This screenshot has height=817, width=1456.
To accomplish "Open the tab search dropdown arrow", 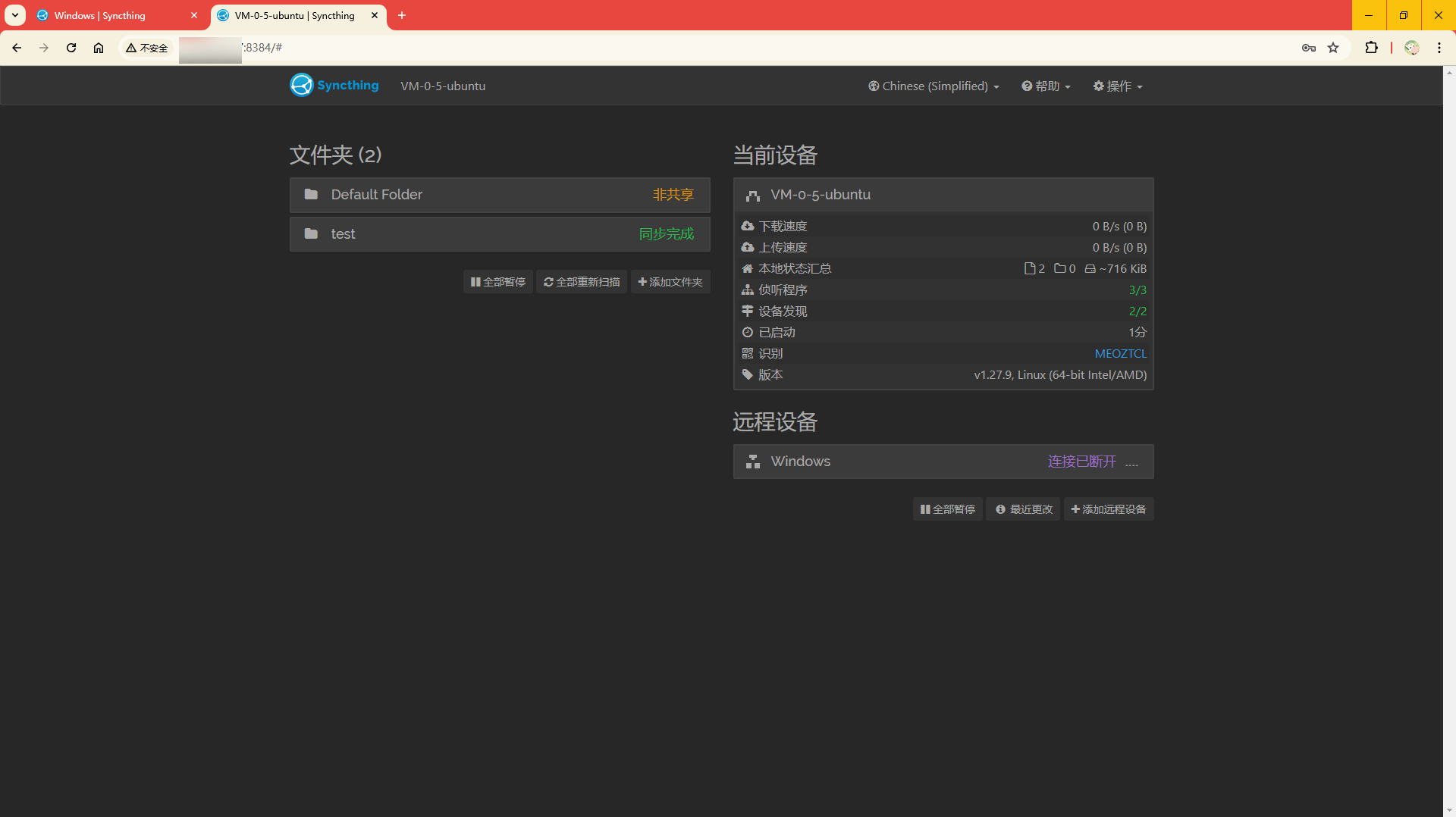I will tap(15, 15).
